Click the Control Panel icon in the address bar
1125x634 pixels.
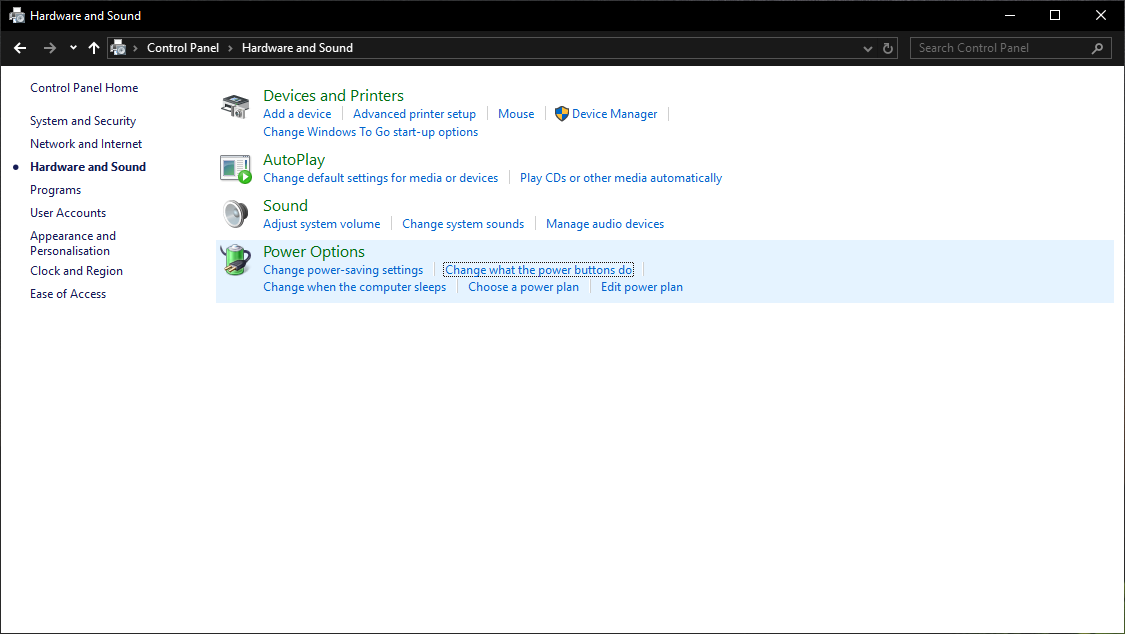click(118, 47)
